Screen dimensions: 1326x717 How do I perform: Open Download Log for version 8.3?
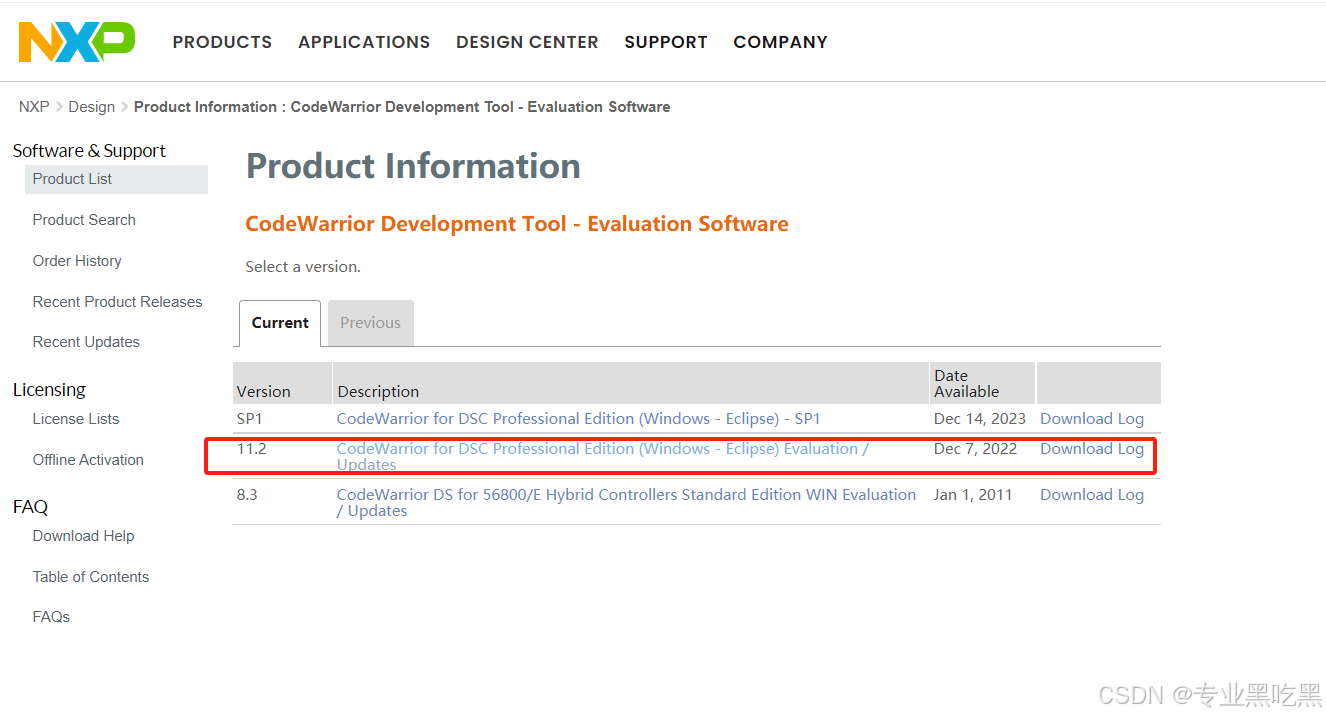1092,495
